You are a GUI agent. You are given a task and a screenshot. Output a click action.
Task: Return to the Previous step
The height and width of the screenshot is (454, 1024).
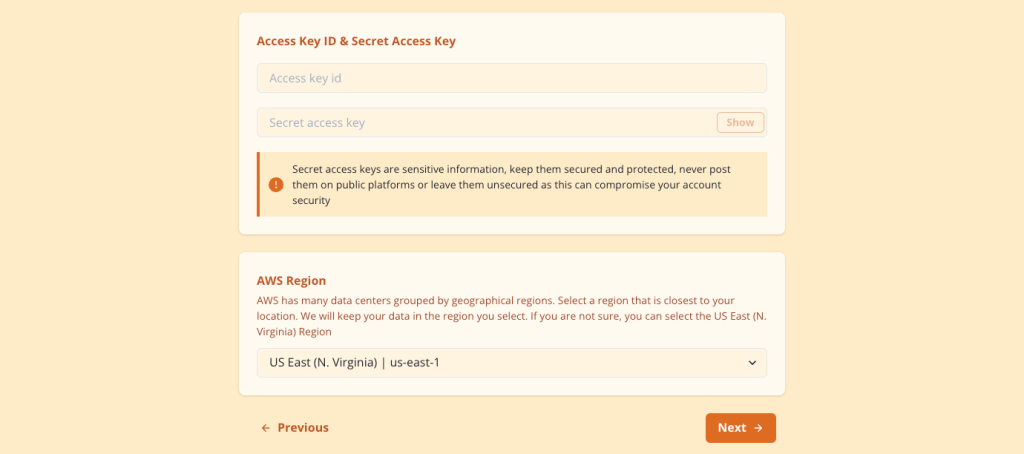[295, 428]
